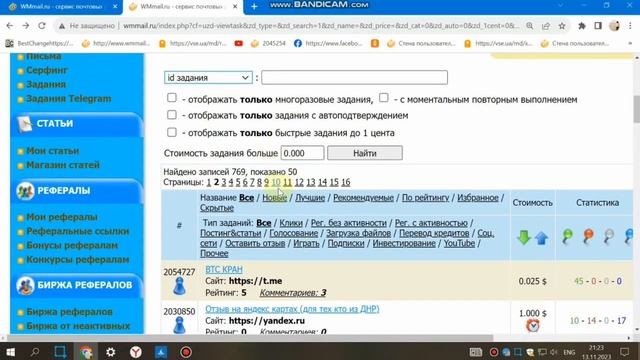Open Chrome from the taskbar

pos(86,352)
